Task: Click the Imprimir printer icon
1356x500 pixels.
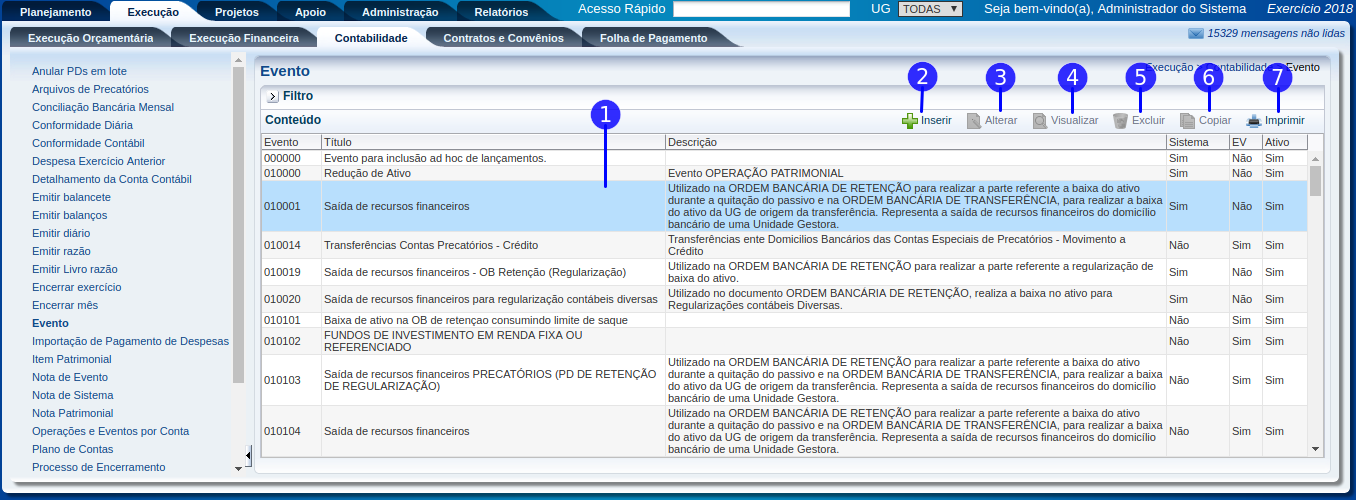Action: pos(1254,121)
